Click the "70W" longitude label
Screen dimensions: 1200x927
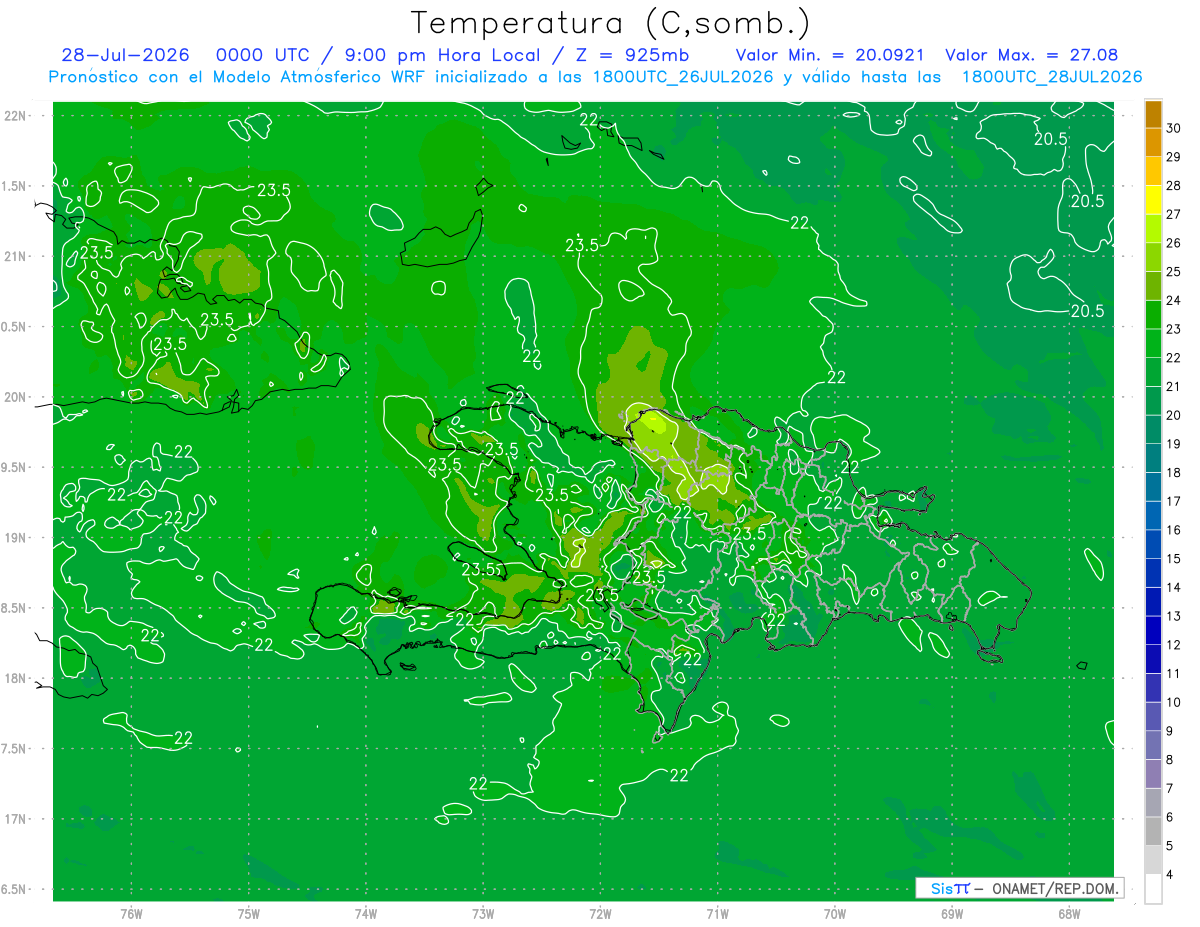point(834,914)
